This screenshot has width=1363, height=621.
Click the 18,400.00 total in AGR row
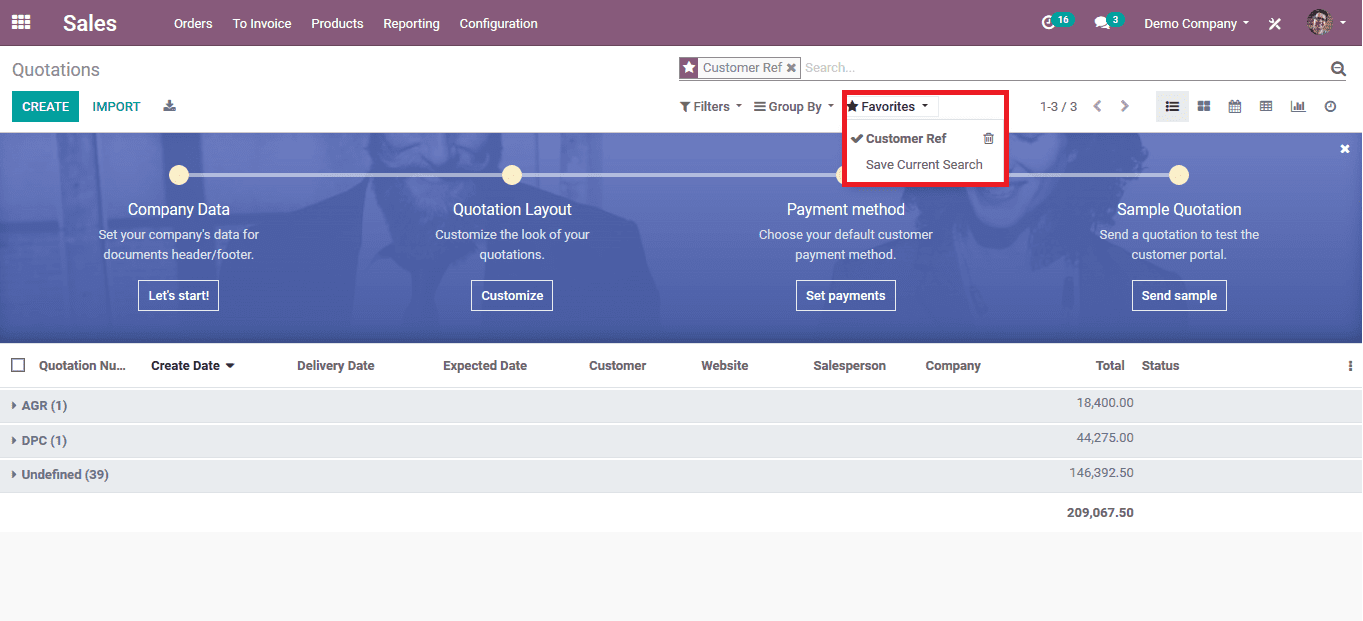(1105, 402)
